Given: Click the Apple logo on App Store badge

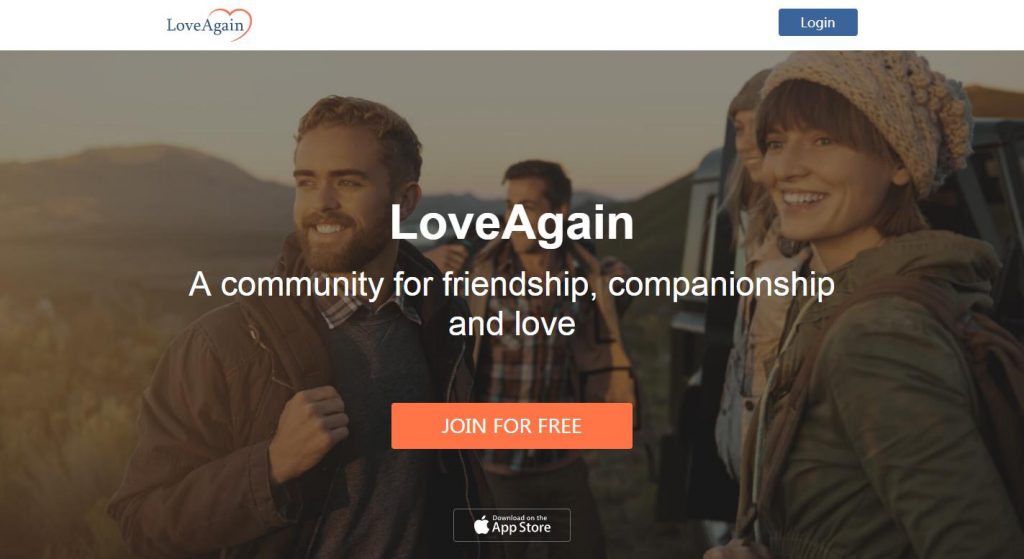Looking at the screenshot, I should pos(481,525).
